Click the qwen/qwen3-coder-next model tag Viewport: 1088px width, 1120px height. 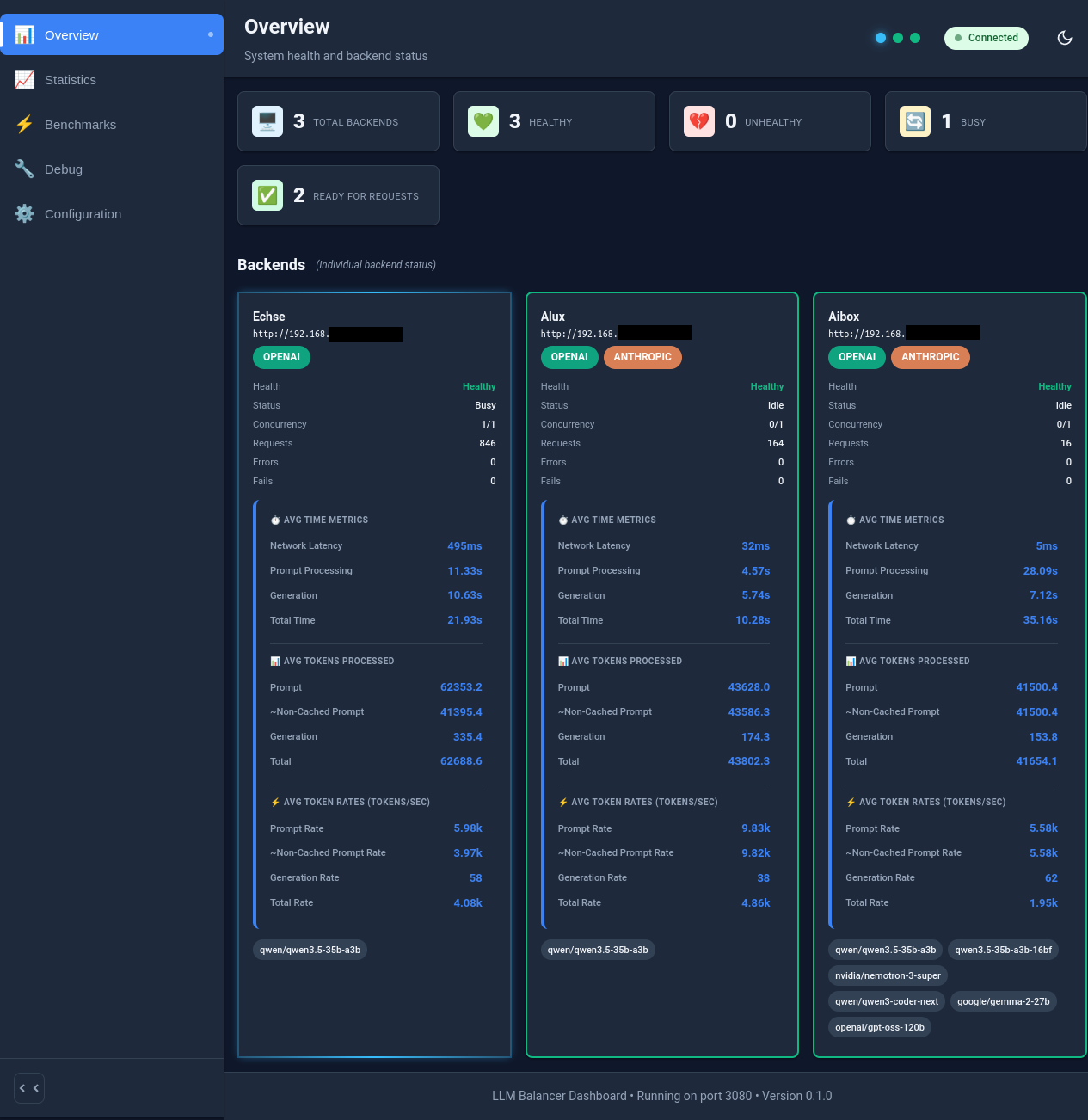887,1001
